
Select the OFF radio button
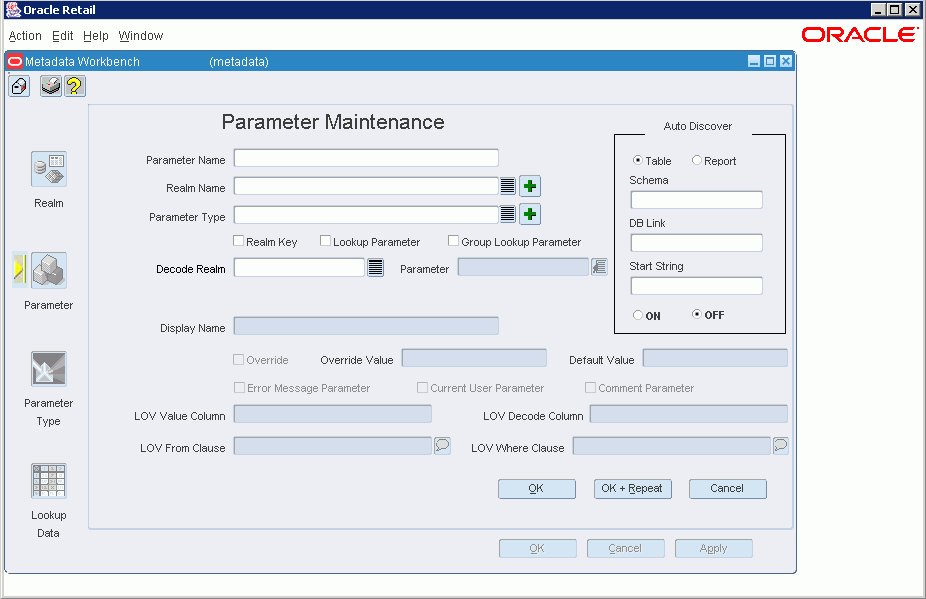[697, 314]
